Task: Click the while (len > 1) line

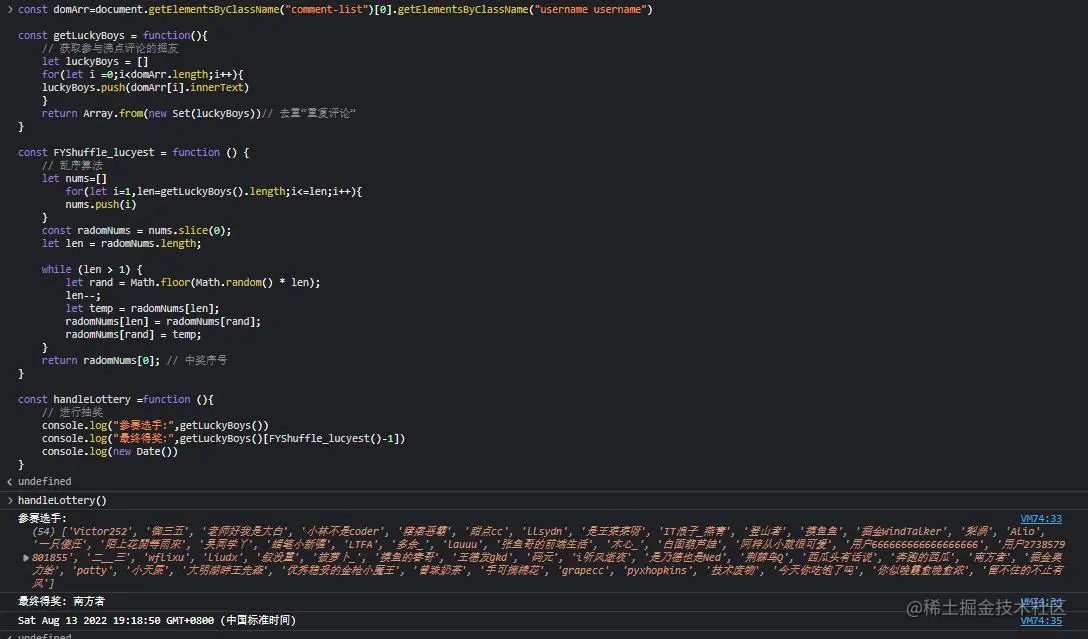Action: 92,269
